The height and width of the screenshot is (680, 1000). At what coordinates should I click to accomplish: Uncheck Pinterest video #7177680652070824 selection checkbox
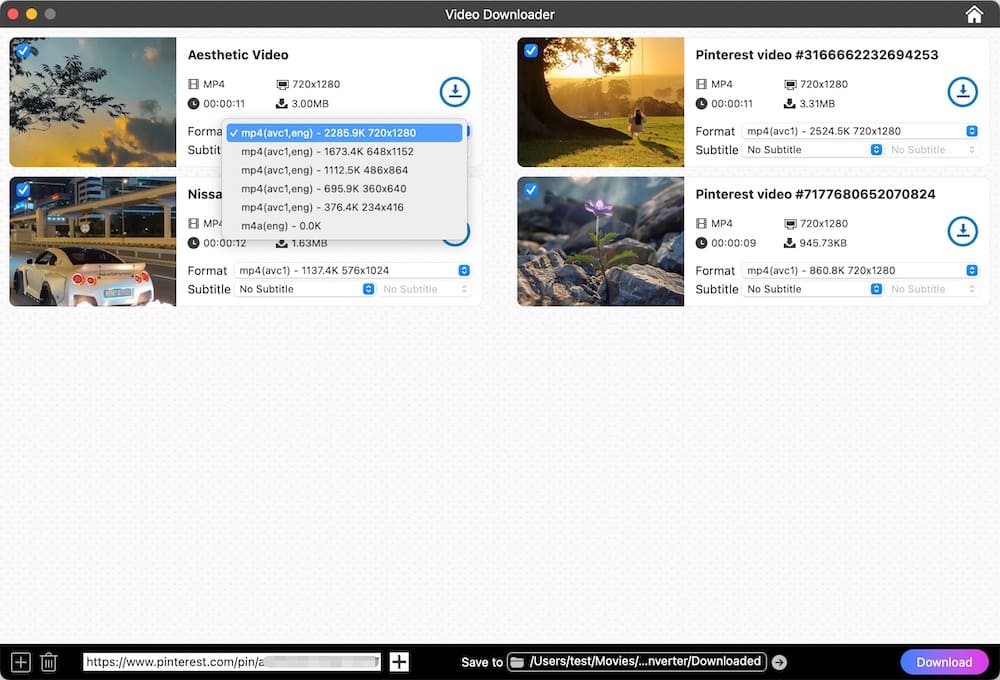530,189
